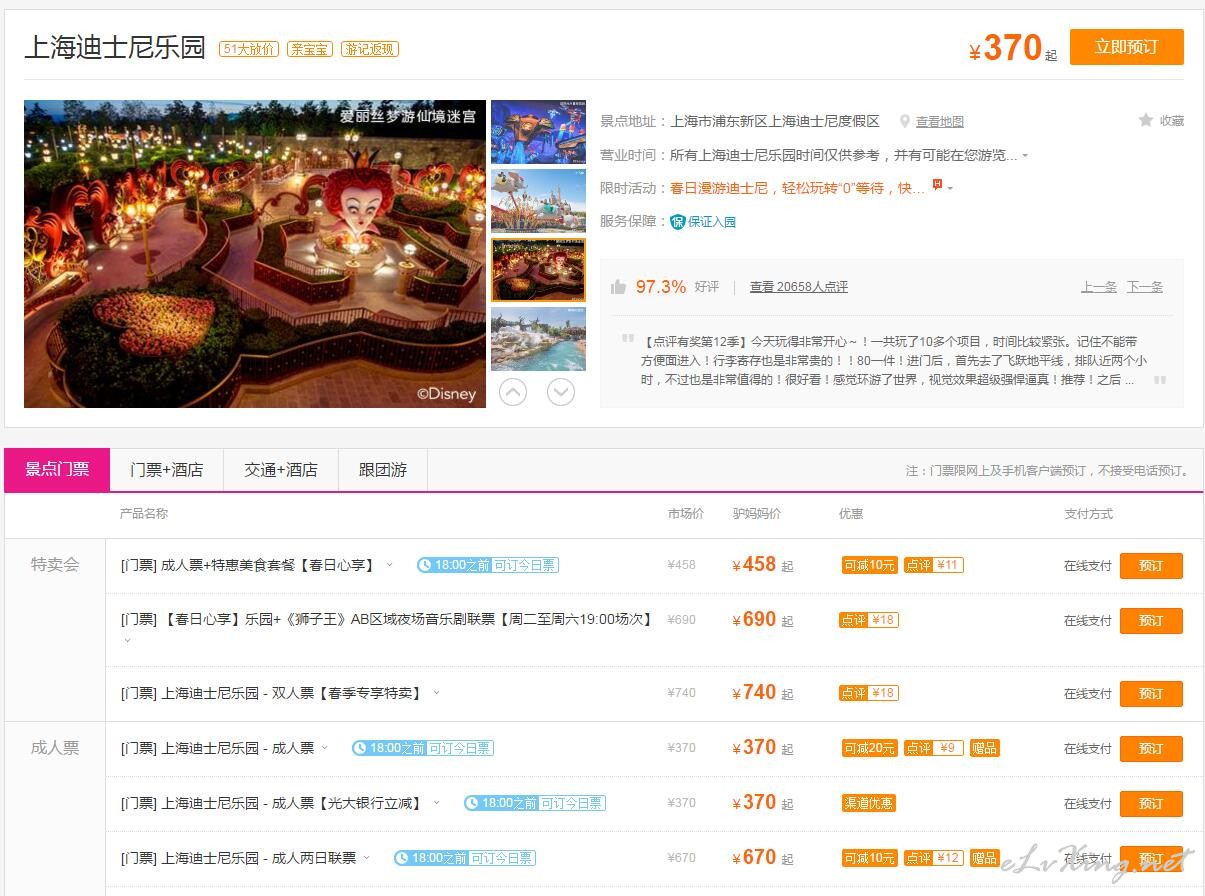Expand 上海迪士尼乐园 - 成人票 details arrow
1205x896 pixels.
325,747
